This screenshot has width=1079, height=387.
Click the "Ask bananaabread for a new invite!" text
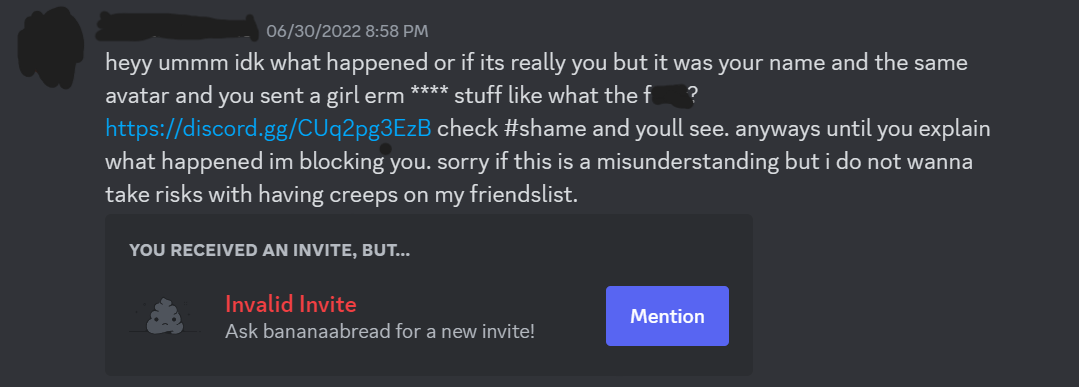[x=380, y=331]
